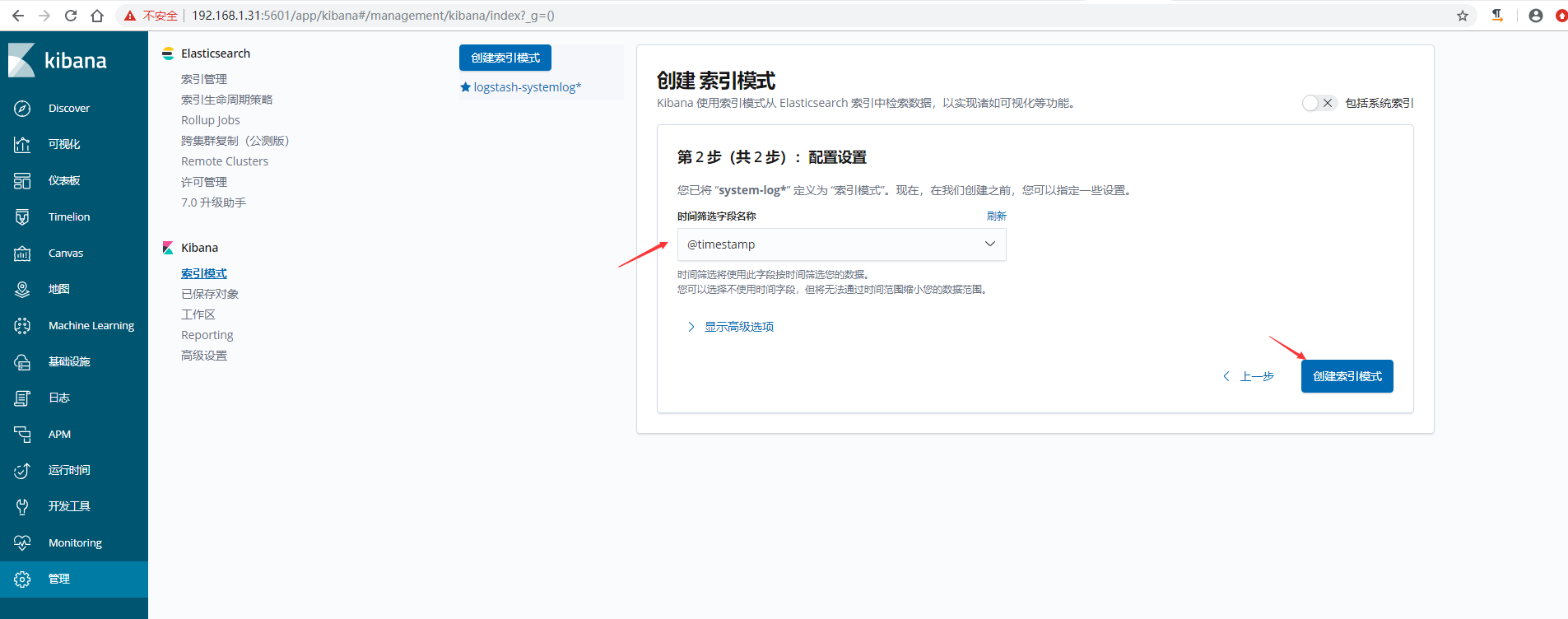The height and width of the screenshot is (619, 1568).
Task: Open 索引生命周期策略
Action: (227, 100)
